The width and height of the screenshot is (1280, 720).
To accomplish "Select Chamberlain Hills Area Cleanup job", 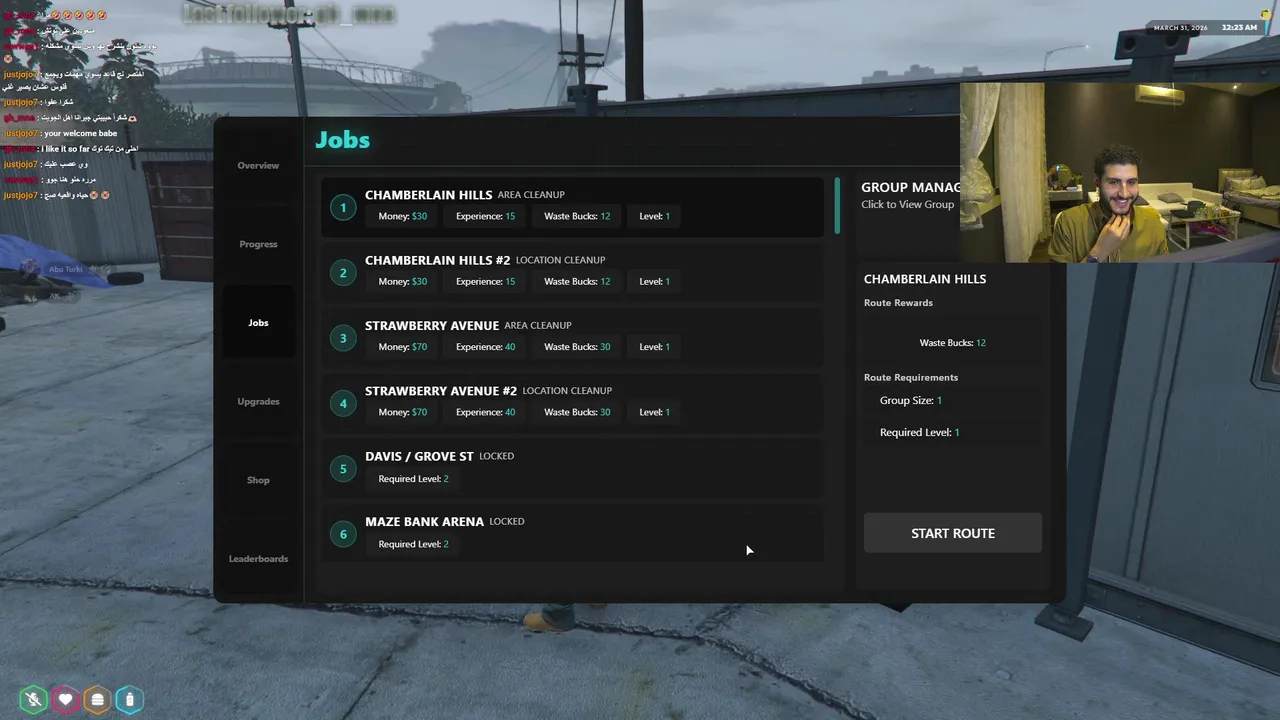I will click(573, 207).
